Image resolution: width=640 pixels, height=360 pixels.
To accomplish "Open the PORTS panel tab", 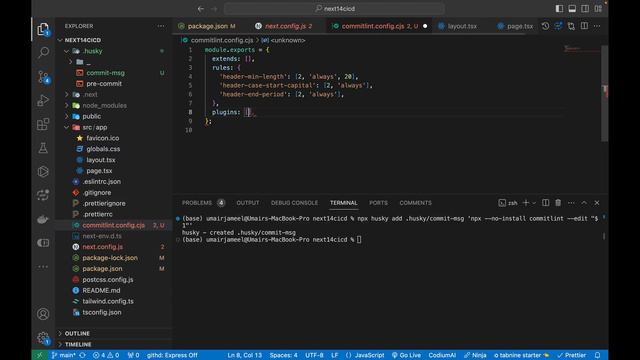I will tap(378, 203).
